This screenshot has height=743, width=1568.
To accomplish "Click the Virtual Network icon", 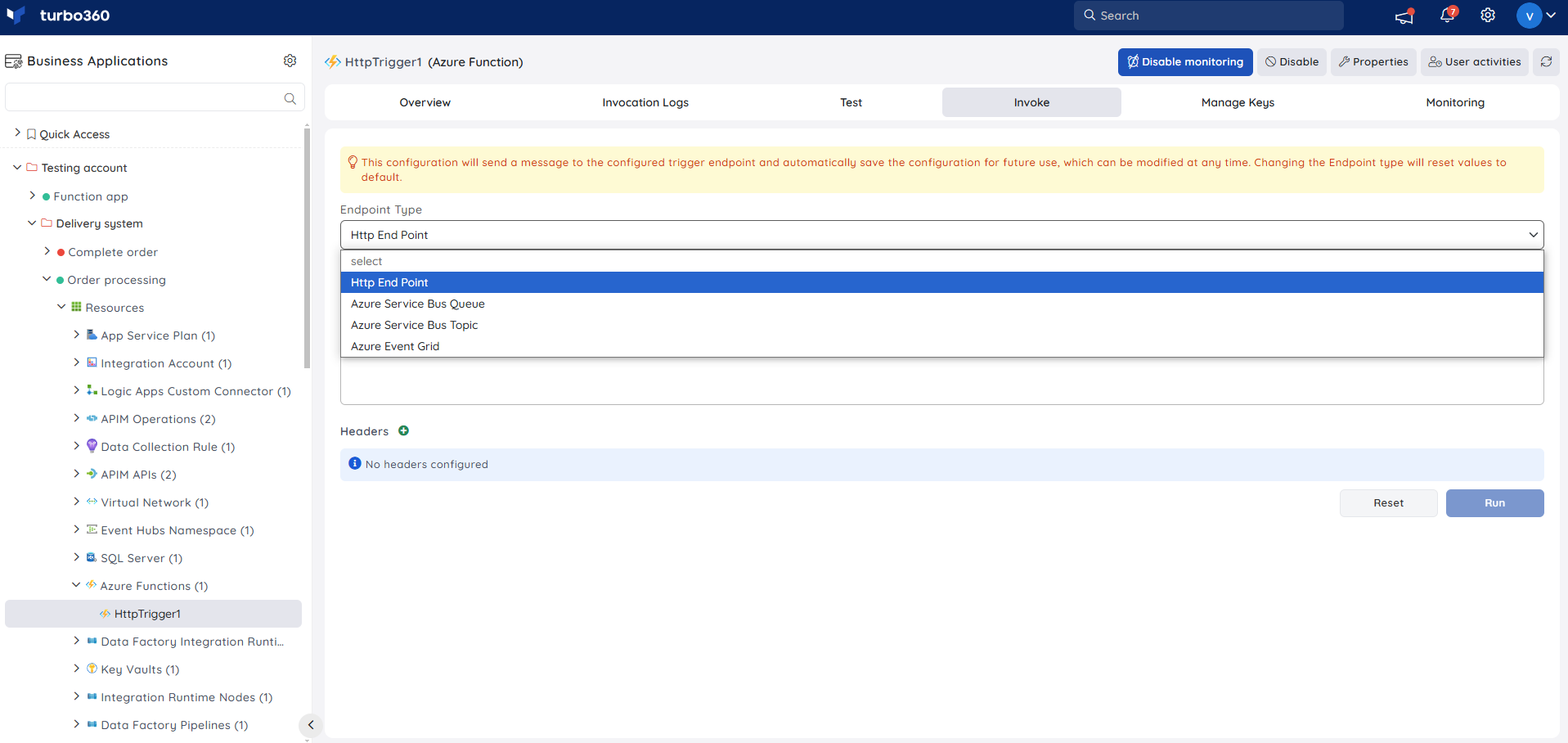I will (92, 502).
